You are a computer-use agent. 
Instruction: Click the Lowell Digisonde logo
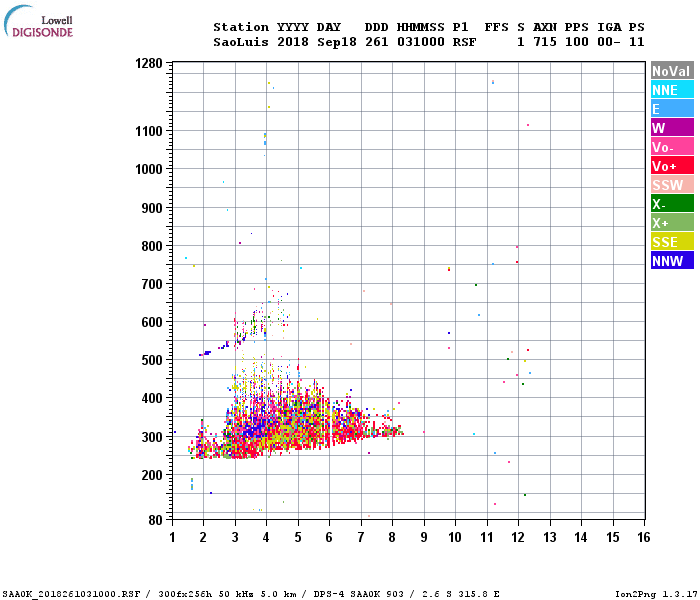pyautogui.click(x=38, y=21)
